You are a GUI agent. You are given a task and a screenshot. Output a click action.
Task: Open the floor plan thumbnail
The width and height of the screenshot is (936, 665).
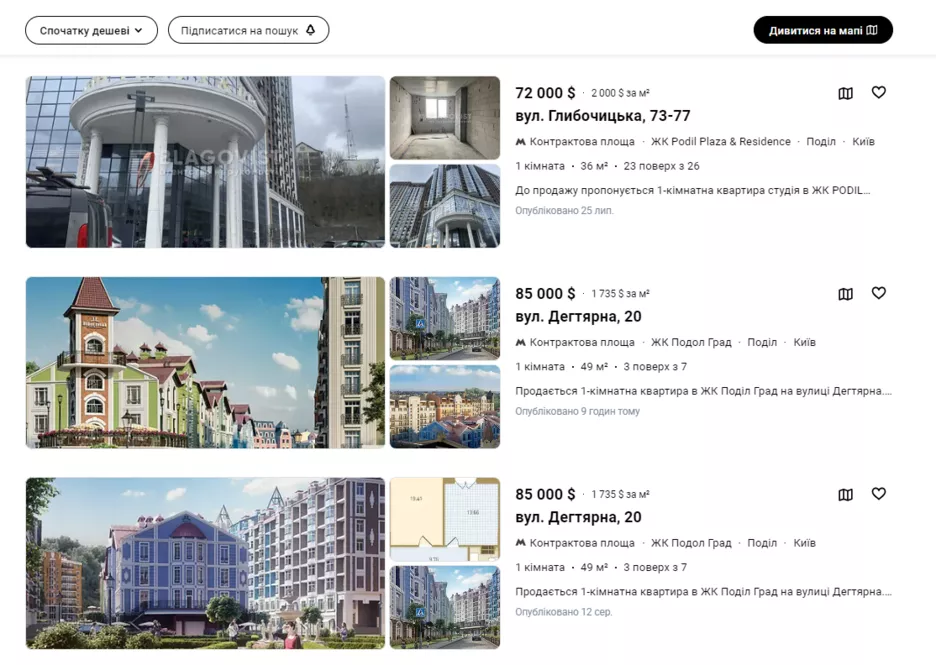coord(444,519)
